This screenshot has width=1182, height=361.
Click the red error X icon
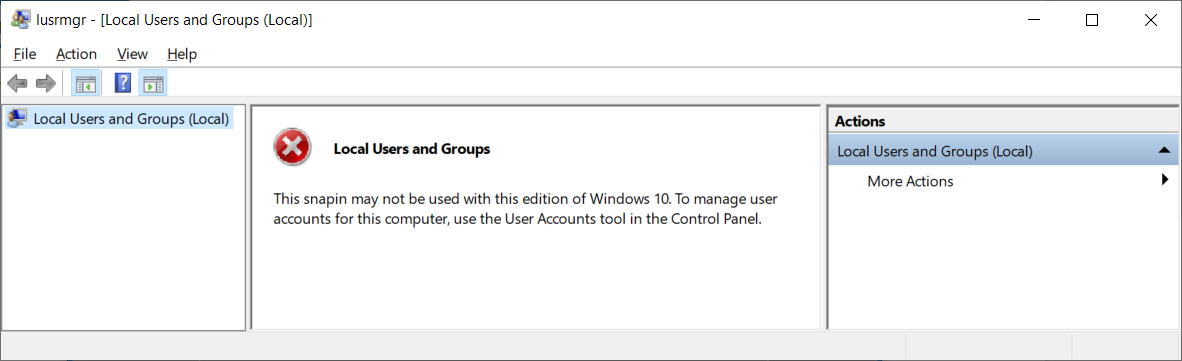point(292,146)
